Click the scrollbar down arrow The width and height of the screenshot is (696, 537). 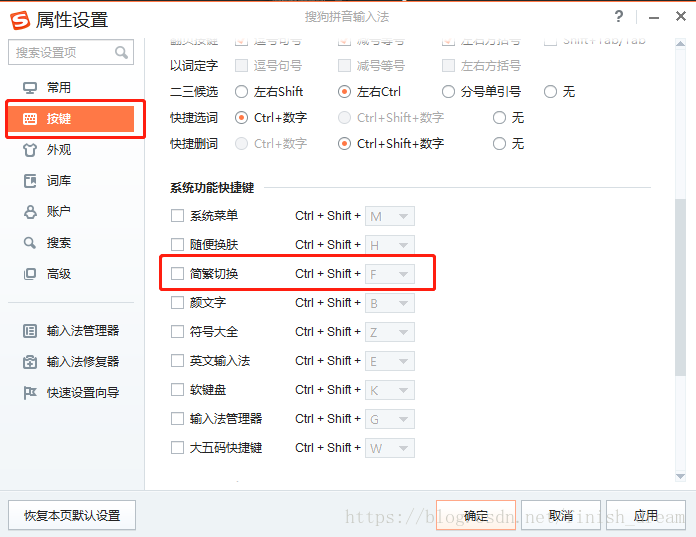click(680, 476)
